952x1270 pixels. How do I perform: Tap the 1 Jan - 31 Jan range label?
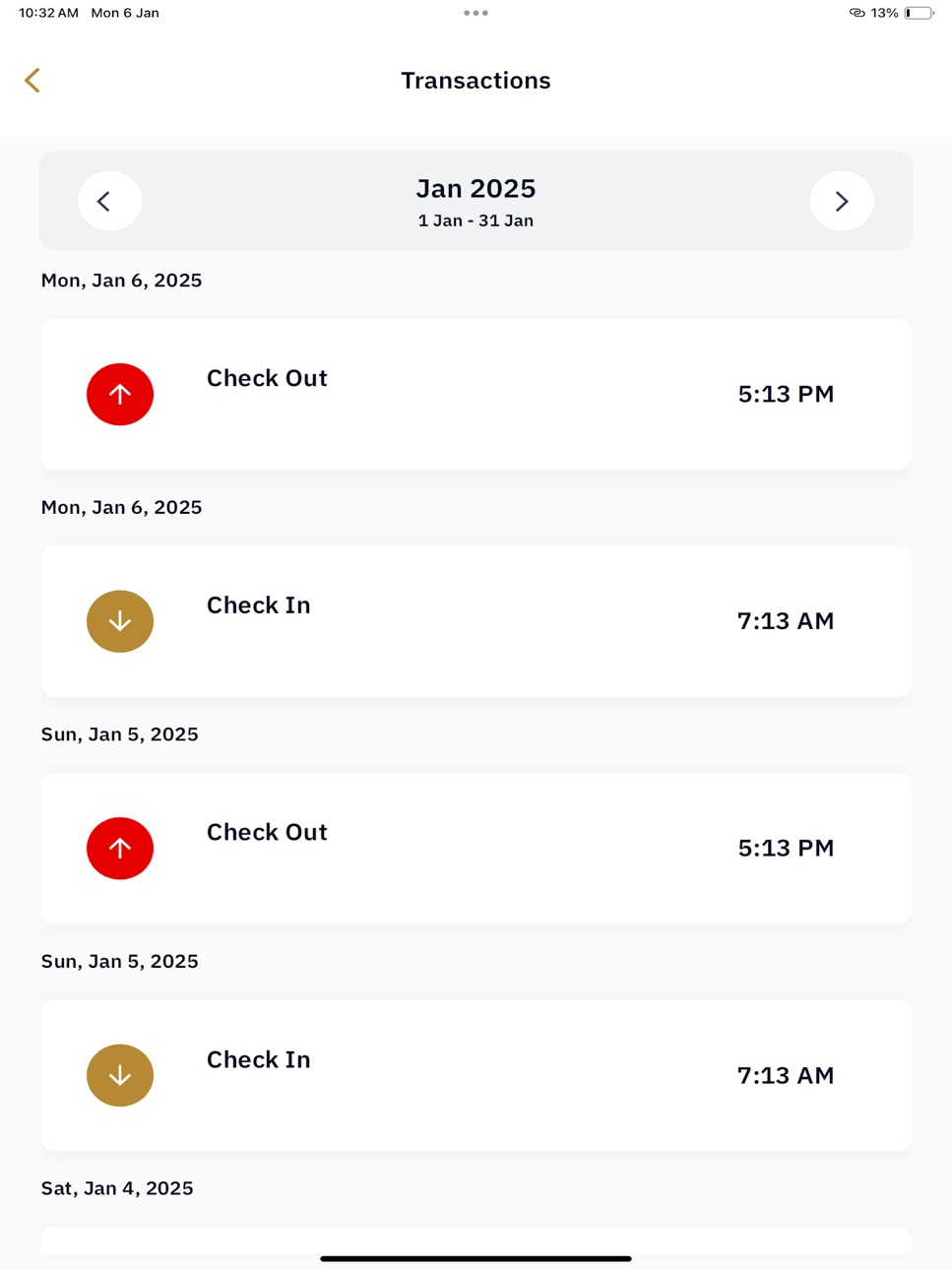pos(476,221)
